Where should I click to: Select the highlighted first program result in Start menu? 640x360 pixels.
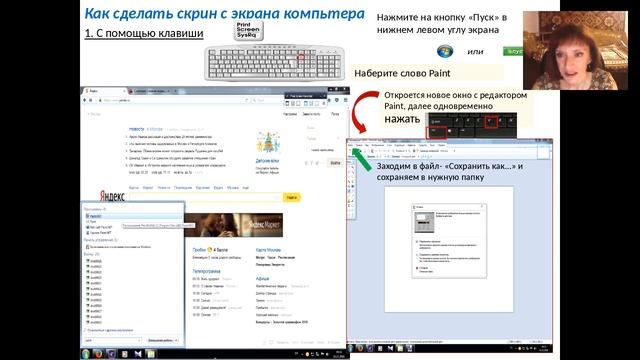[x=133, y=216]
